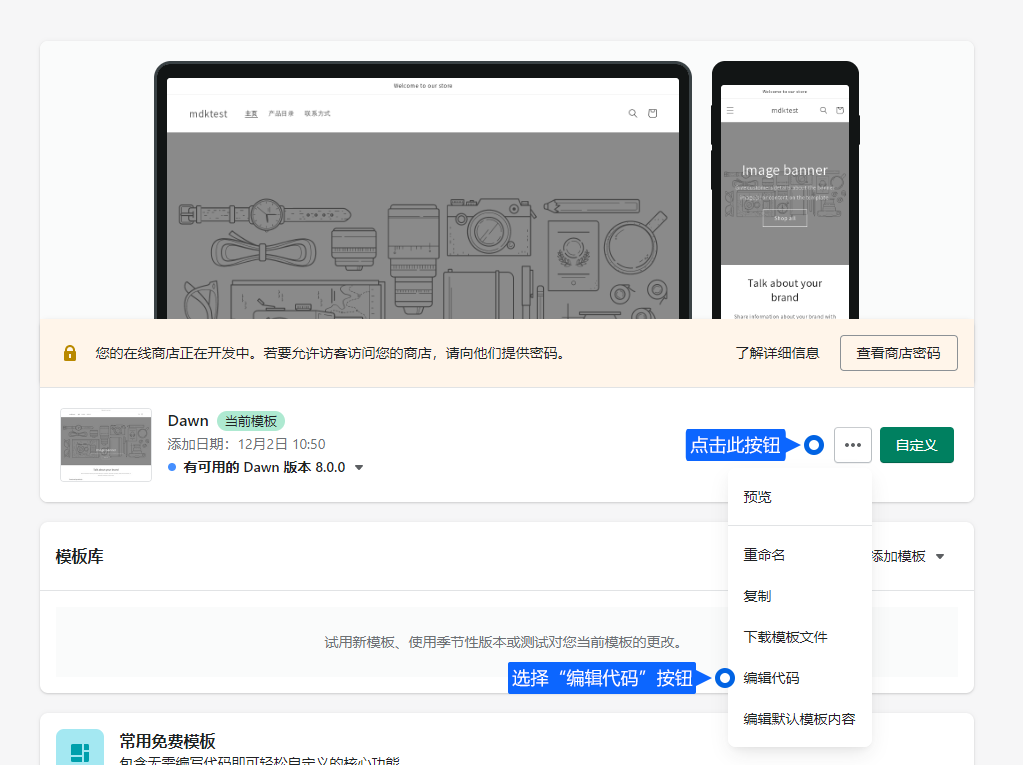Click the cart icon in desktop preview
Image resolution: width=1023 pixels, height=765 pixels.
tap(653, 114)
